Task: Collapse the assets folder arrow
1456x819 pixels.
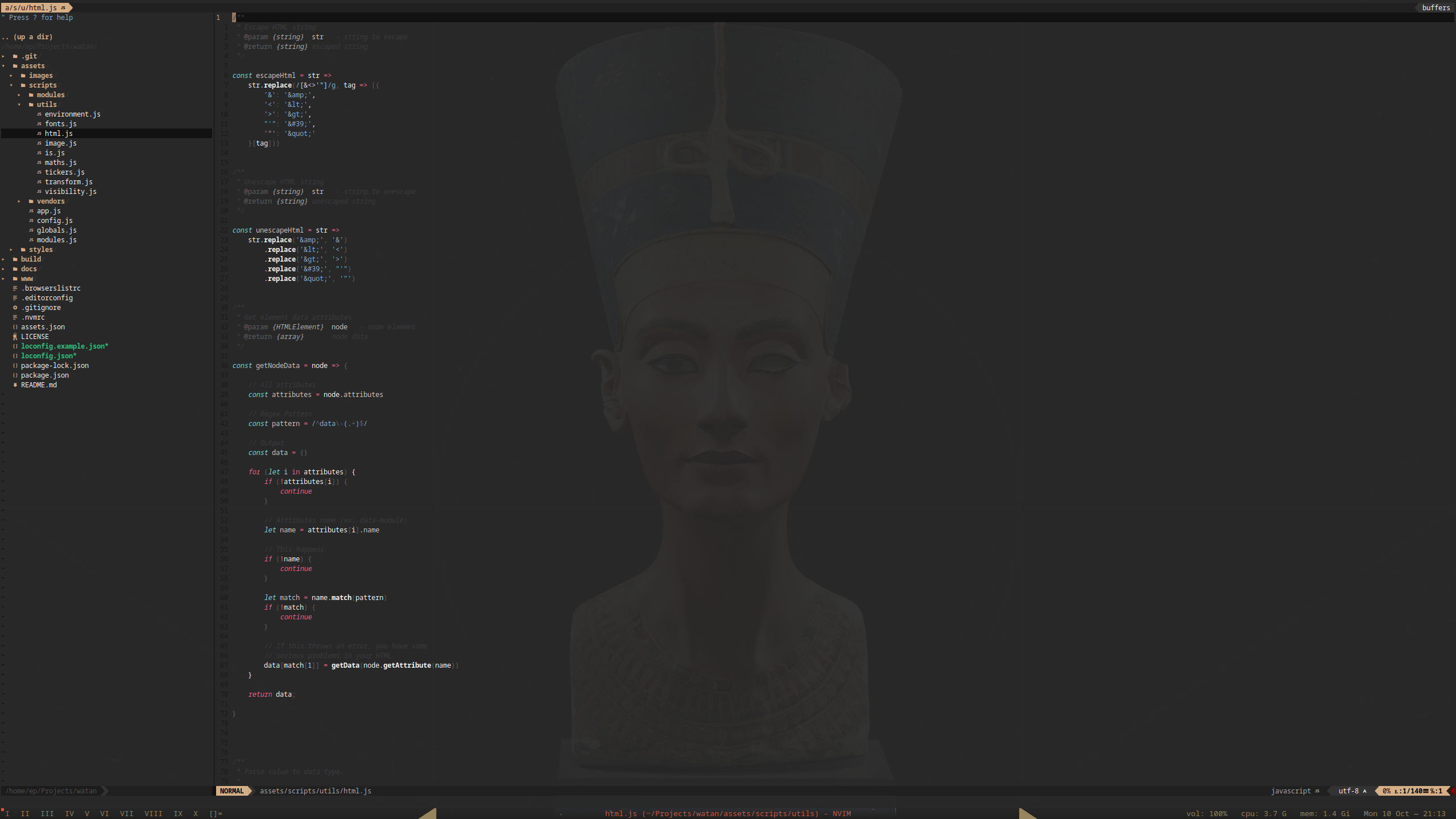Action: (x=3, y=66)
